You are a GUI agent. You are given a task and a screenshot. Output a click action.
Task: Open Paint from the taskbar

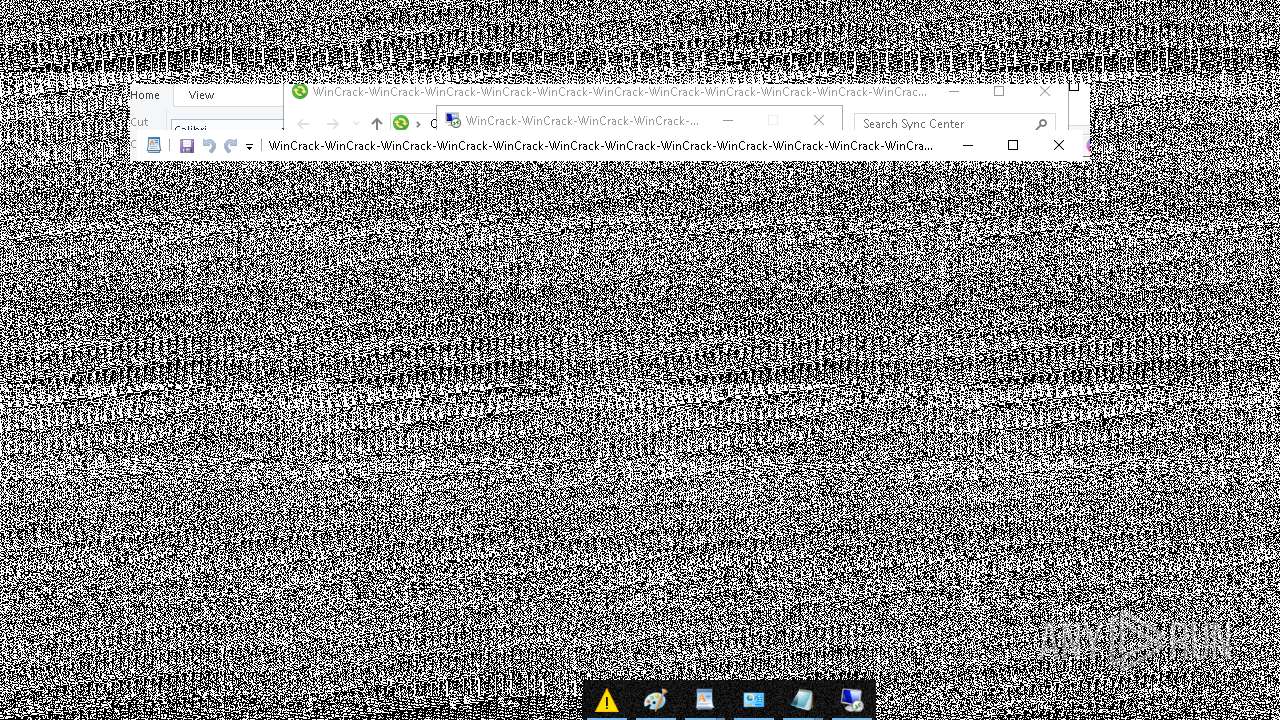(x=656, y=701)
